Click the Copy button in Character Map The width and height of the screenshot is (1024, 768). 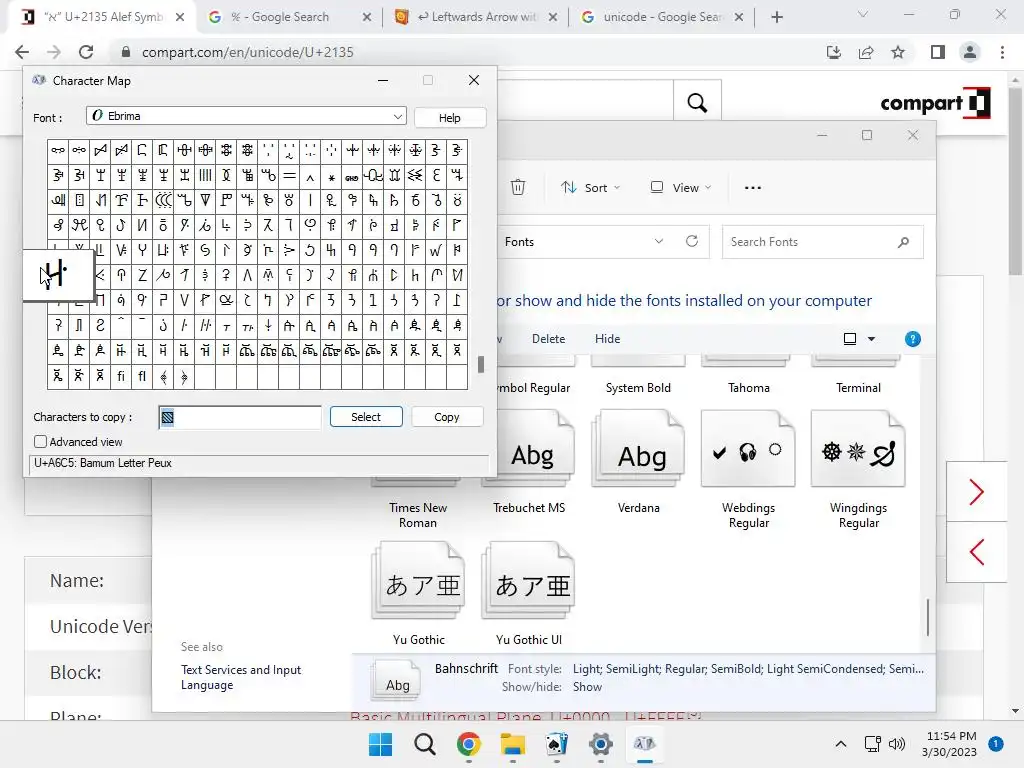447,417
